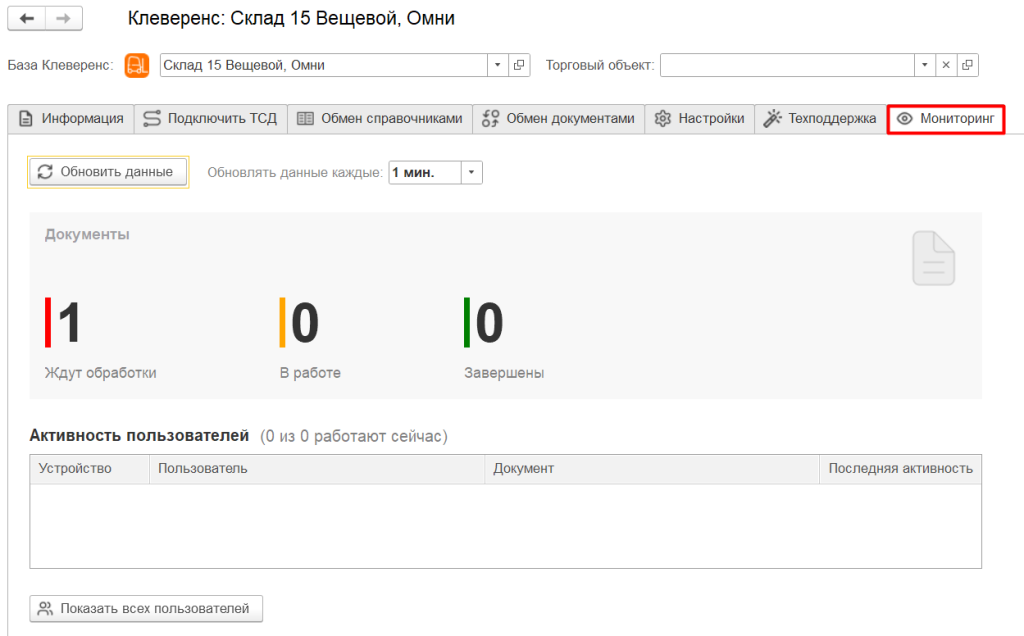Viewport: 1024px width, 636px height.
Task: Click the document icon in Документы panel
Action: coord(933,257)
